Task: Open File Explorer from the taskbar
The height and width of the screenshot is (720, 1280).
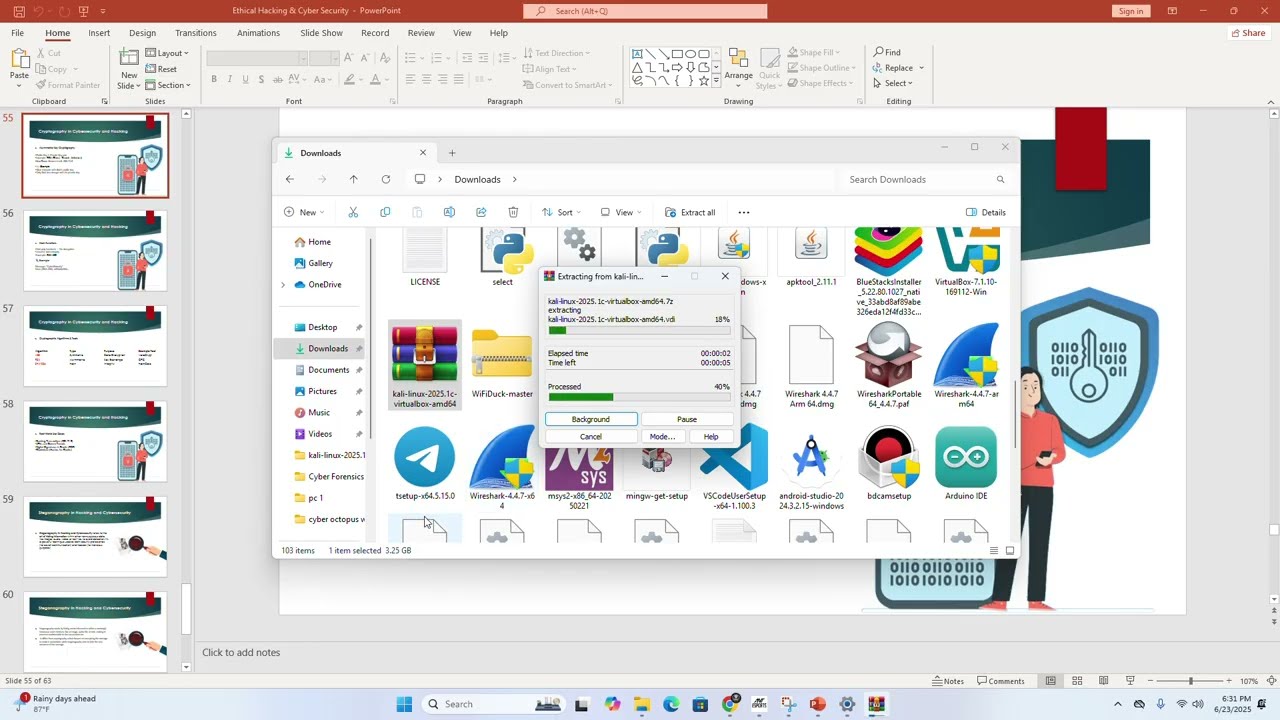Action: click(641, 704)
